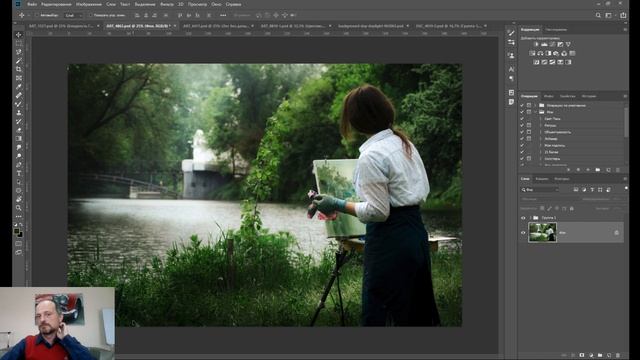Click the play action button in Actions panel
This screenshot has height=360, width=640.
[588, 170]
